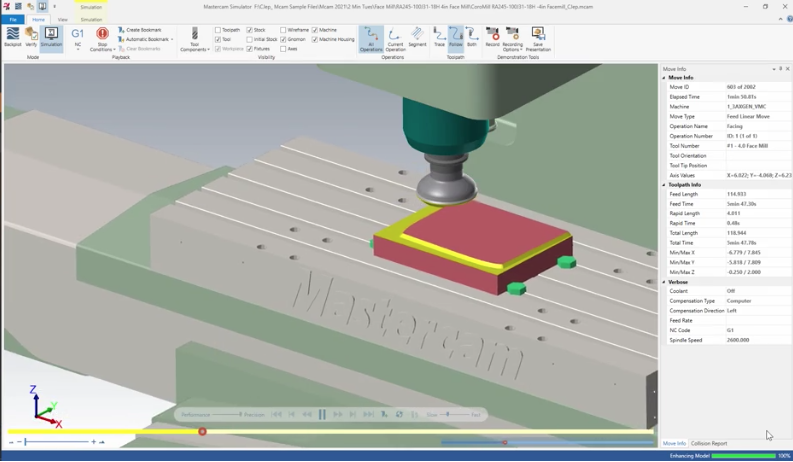This screenshot has height=462, width=793.
Task: Click the Mastercam logo icon in title bar
Action: tap(7, 7)
